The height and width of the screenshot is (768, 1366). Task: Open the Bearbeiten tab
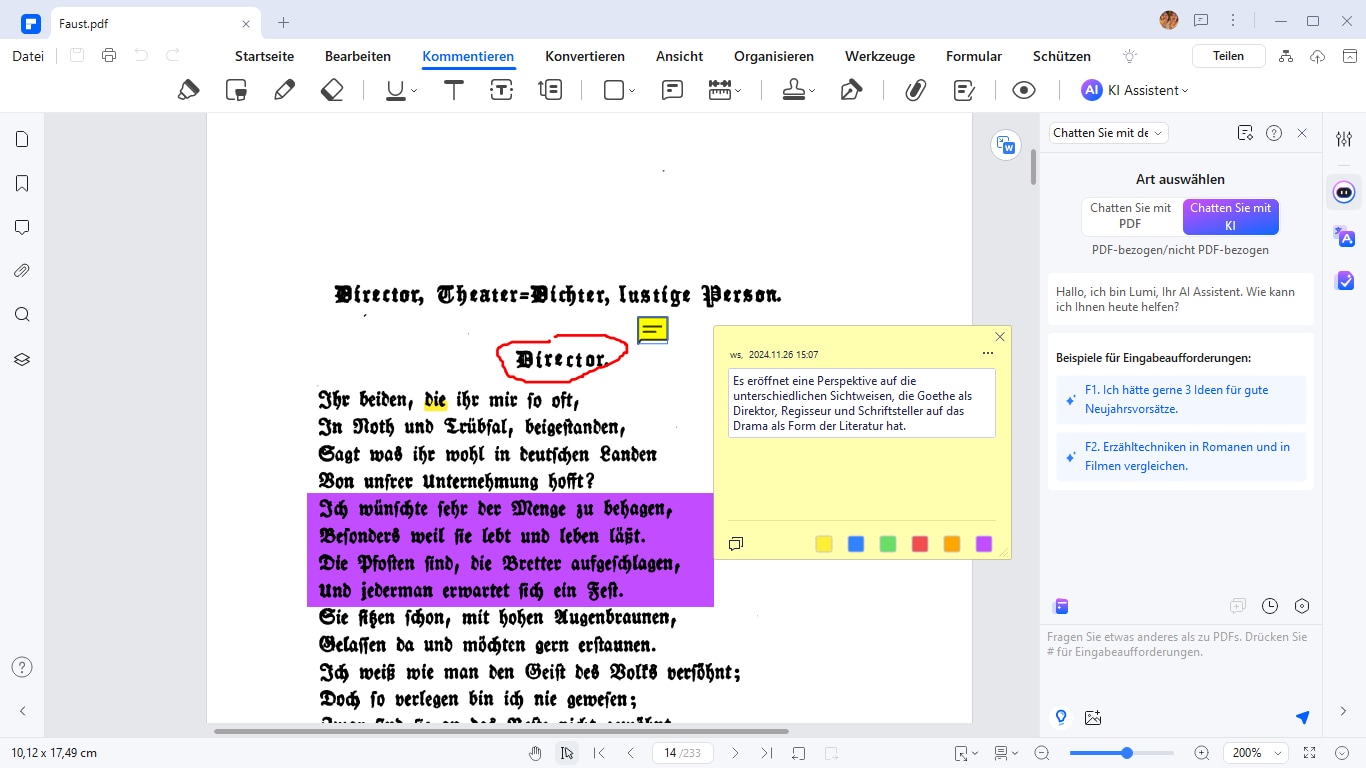358,57
